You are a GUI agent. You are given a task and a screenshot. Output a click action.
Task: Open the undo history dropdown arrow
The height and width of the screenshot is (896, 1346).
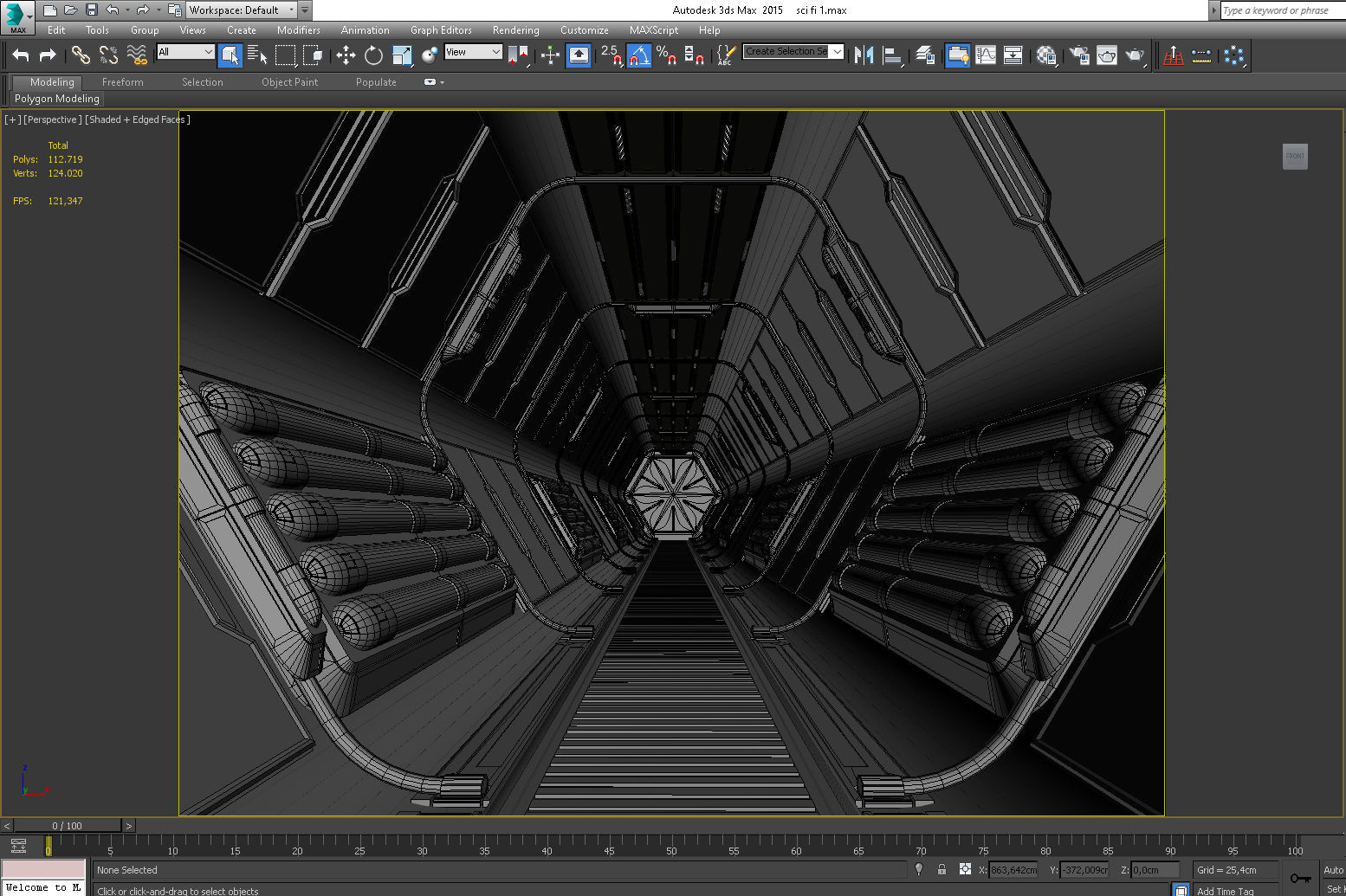point(126,10)
